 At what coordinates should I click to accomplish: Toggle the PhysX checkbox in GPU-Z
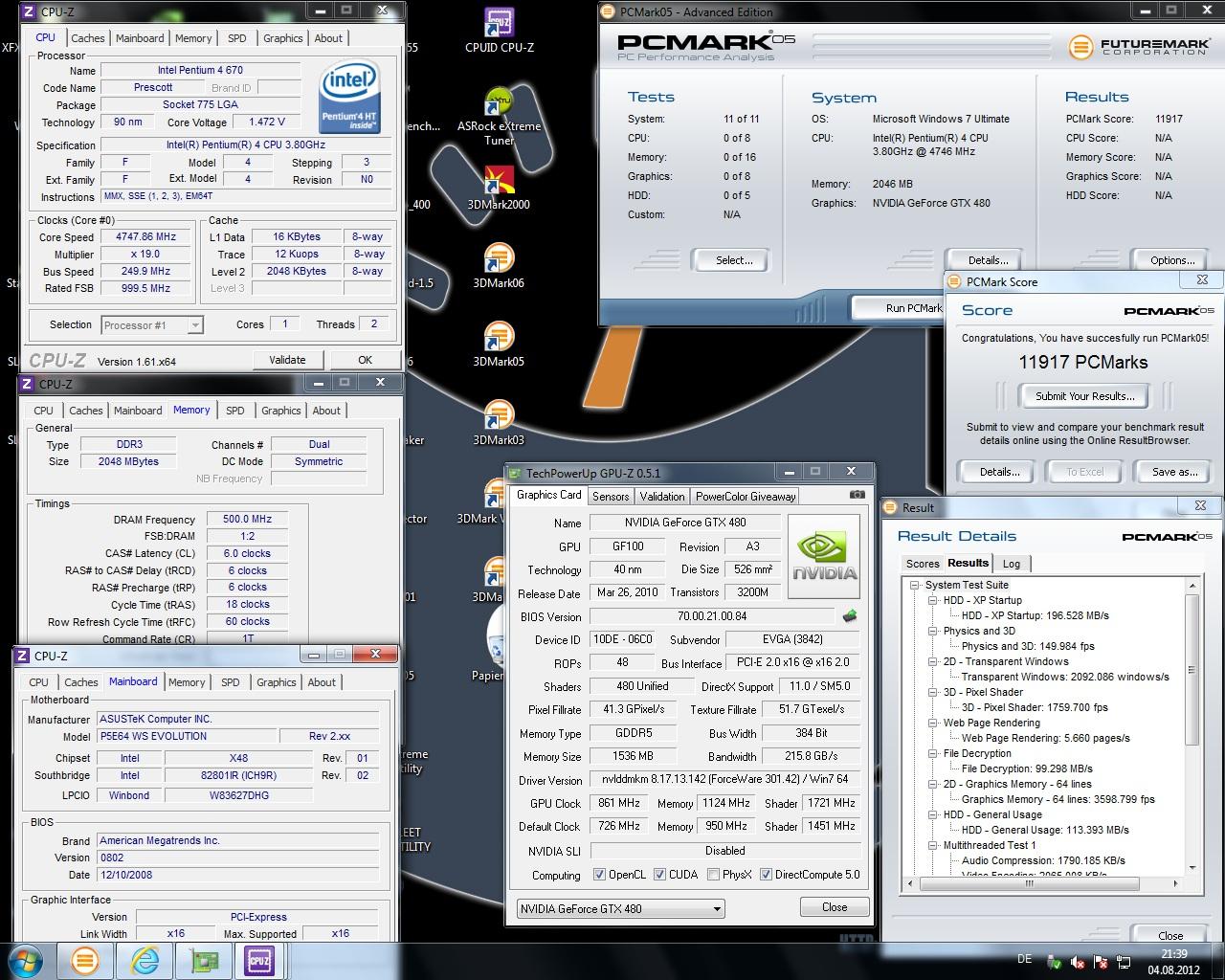[713, 875]
